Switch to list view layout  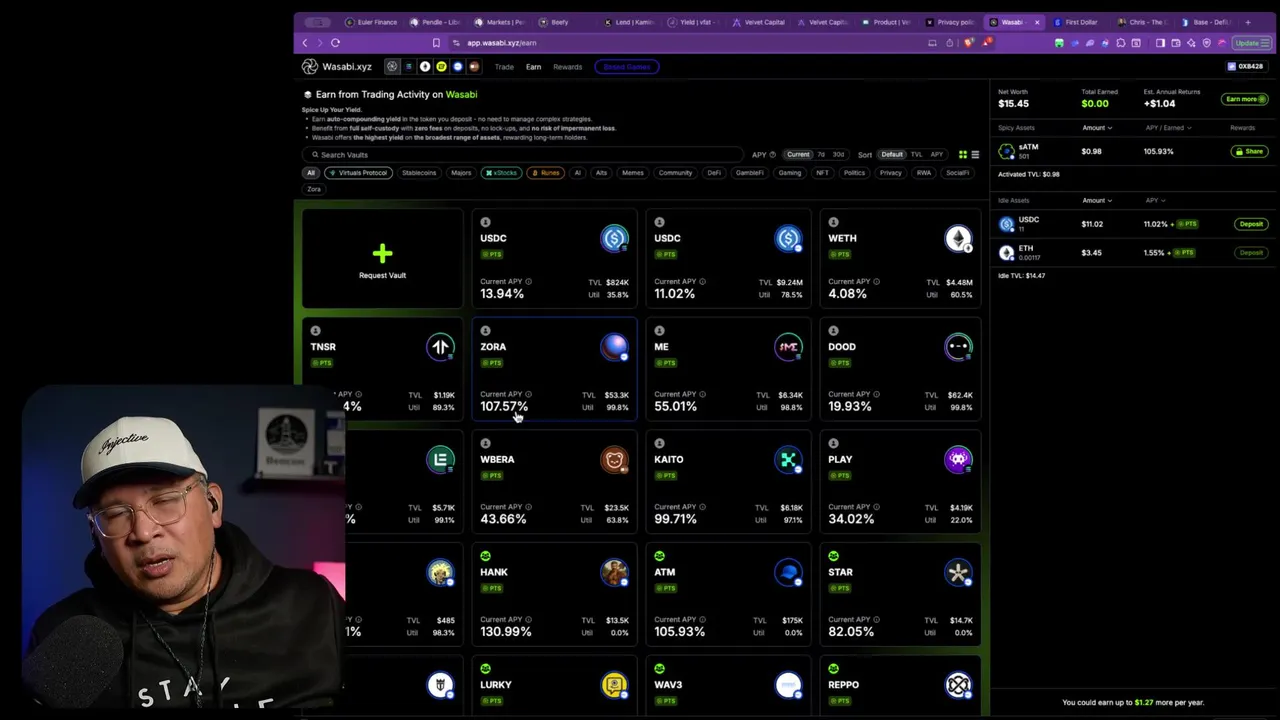click(x=975, y=155)
